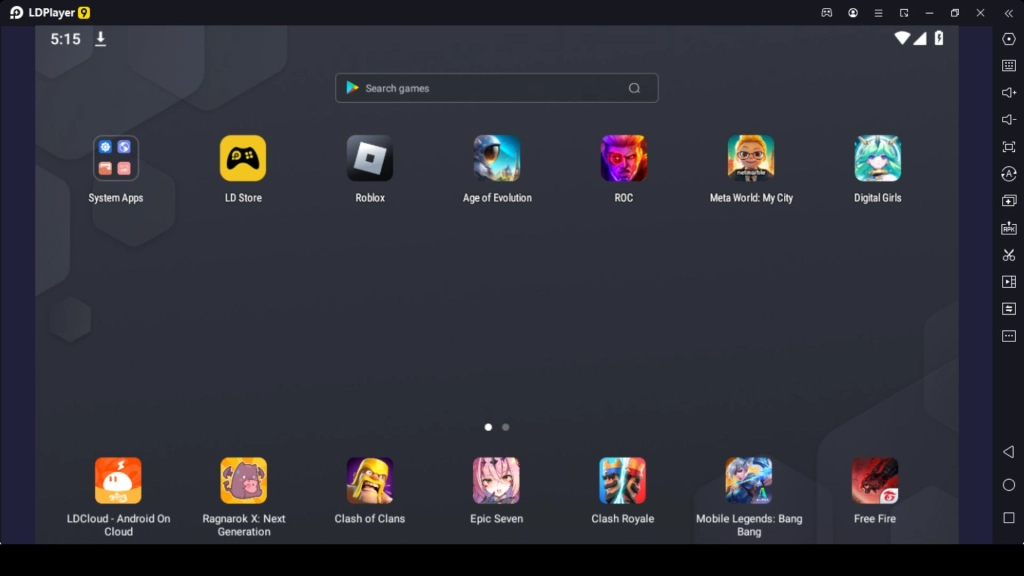The width and height of the screenshot is (1024, 576).
Task: Click download indicator in status bar
Action: (101, 39)
